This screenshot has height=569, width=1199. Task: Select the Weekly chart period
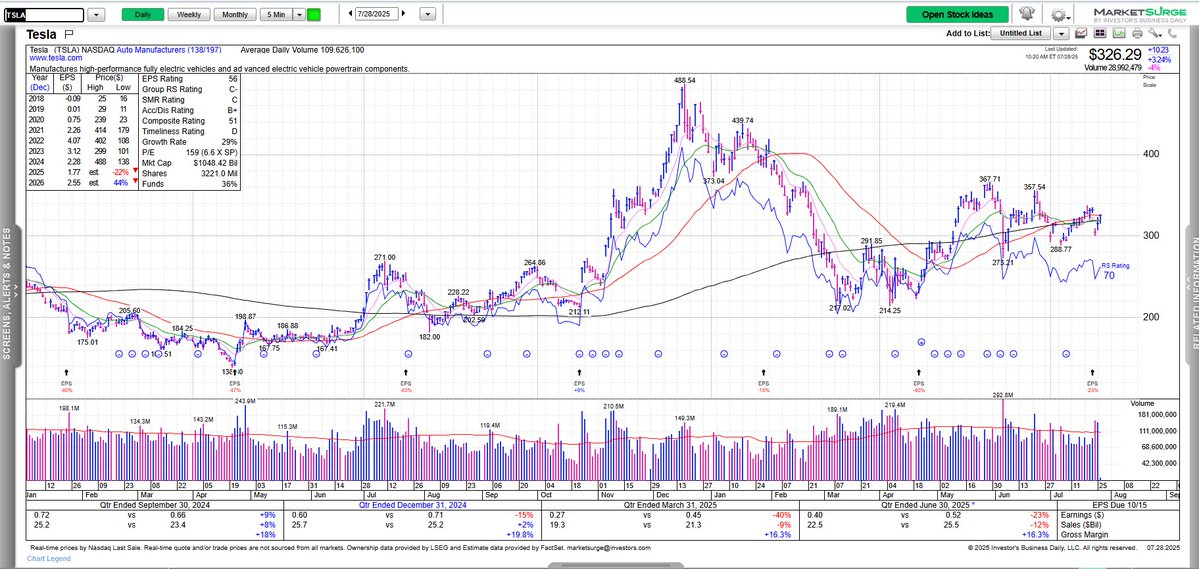click(189, 15)
